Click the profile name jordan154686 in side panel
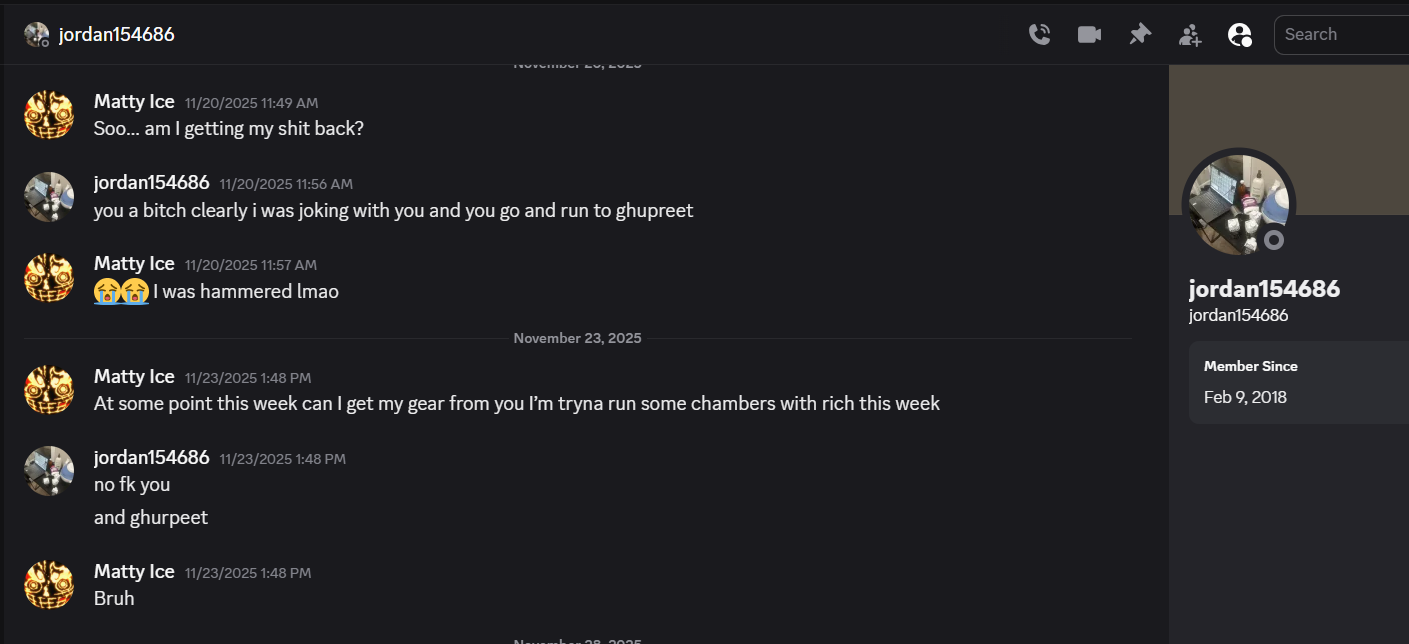1409x644 pixels. (1264, 290)
